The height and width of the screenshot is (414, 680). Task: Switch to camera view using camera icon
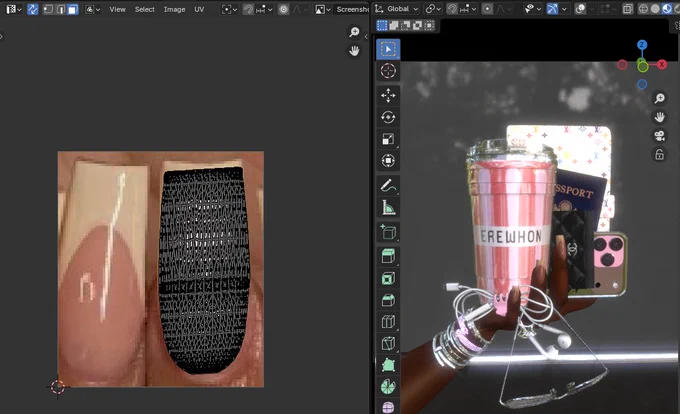(660, 136)
